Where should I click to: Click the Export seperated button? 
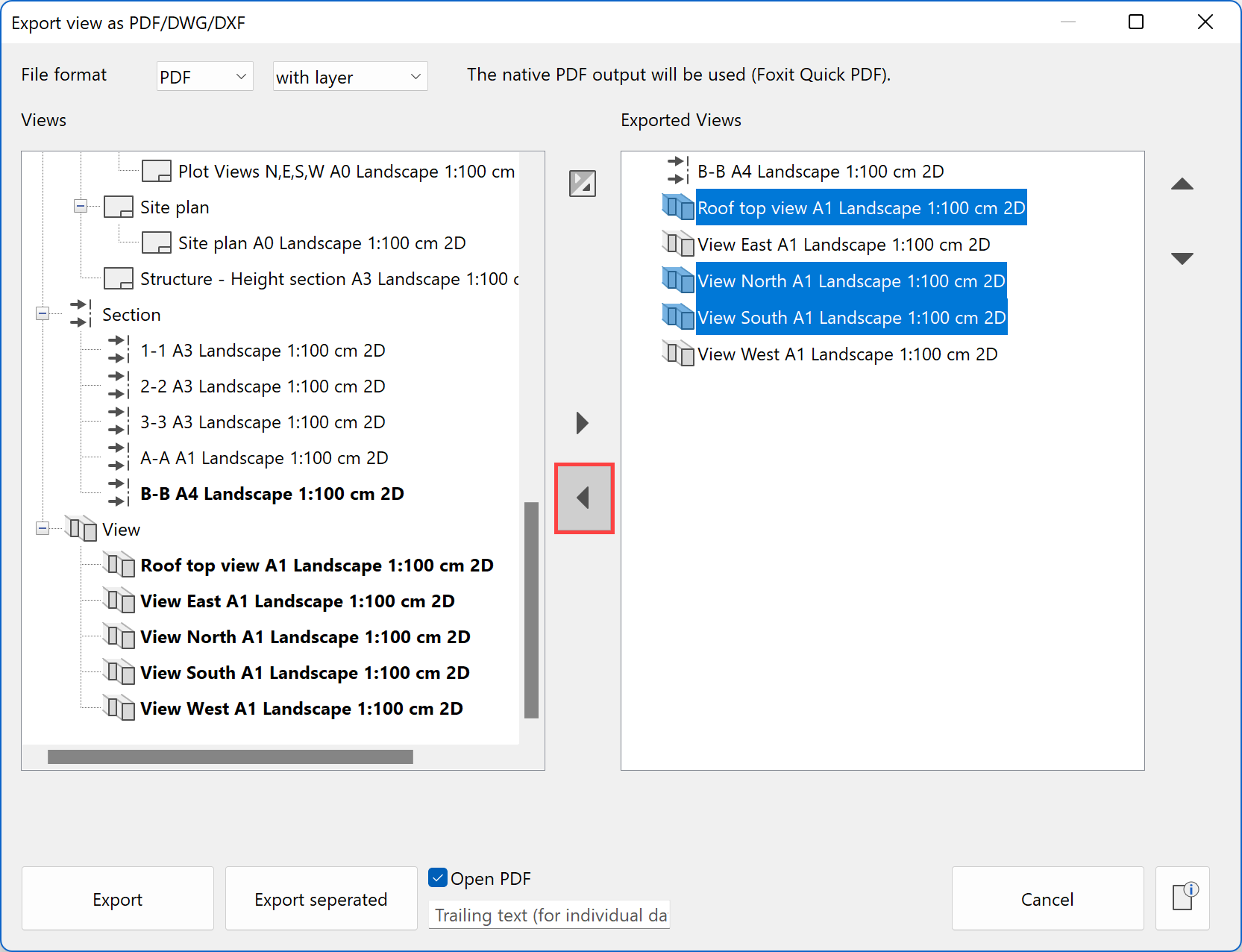coord(321,898)
